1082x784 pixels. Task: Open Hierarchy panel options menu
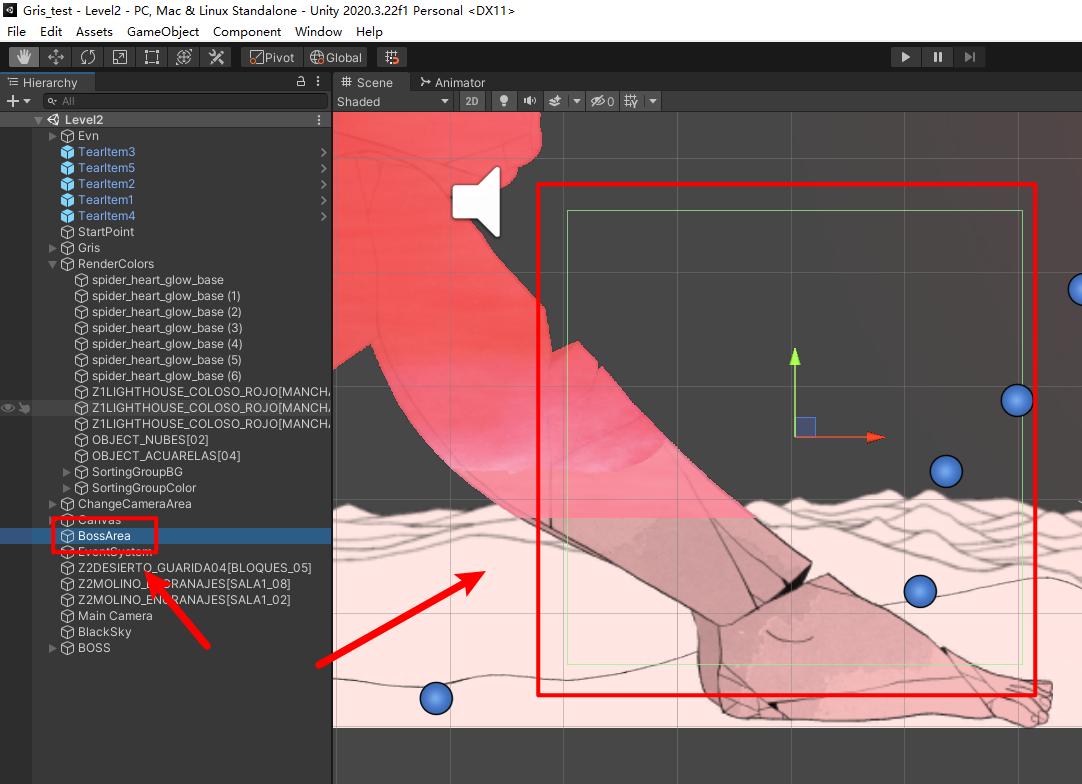coord(318,81)
